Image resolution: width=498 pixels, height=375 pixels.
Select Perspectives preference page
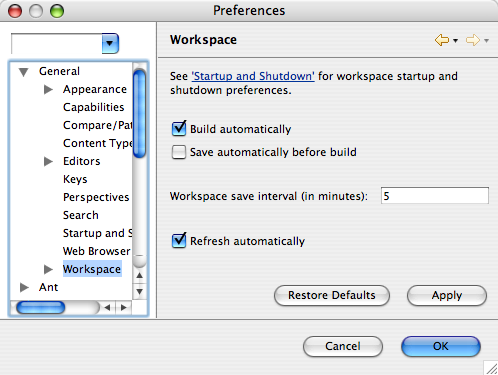(96, 197)
